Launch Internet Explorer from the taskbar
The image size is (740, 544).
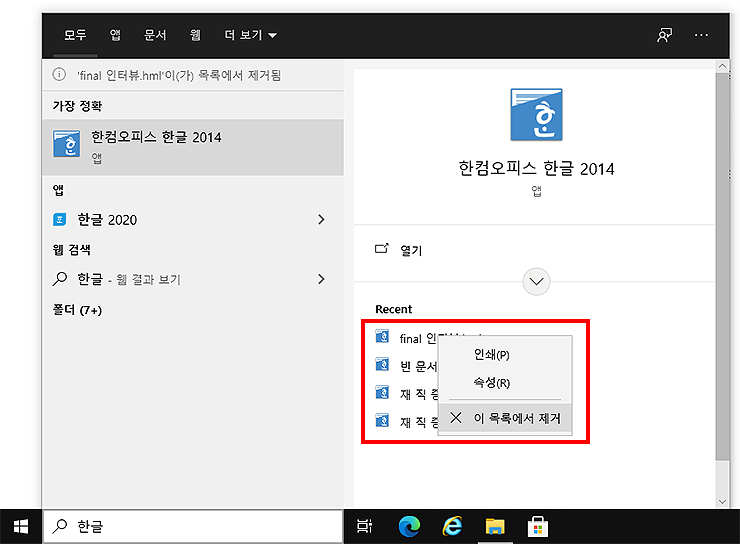[x=452, y=527]
